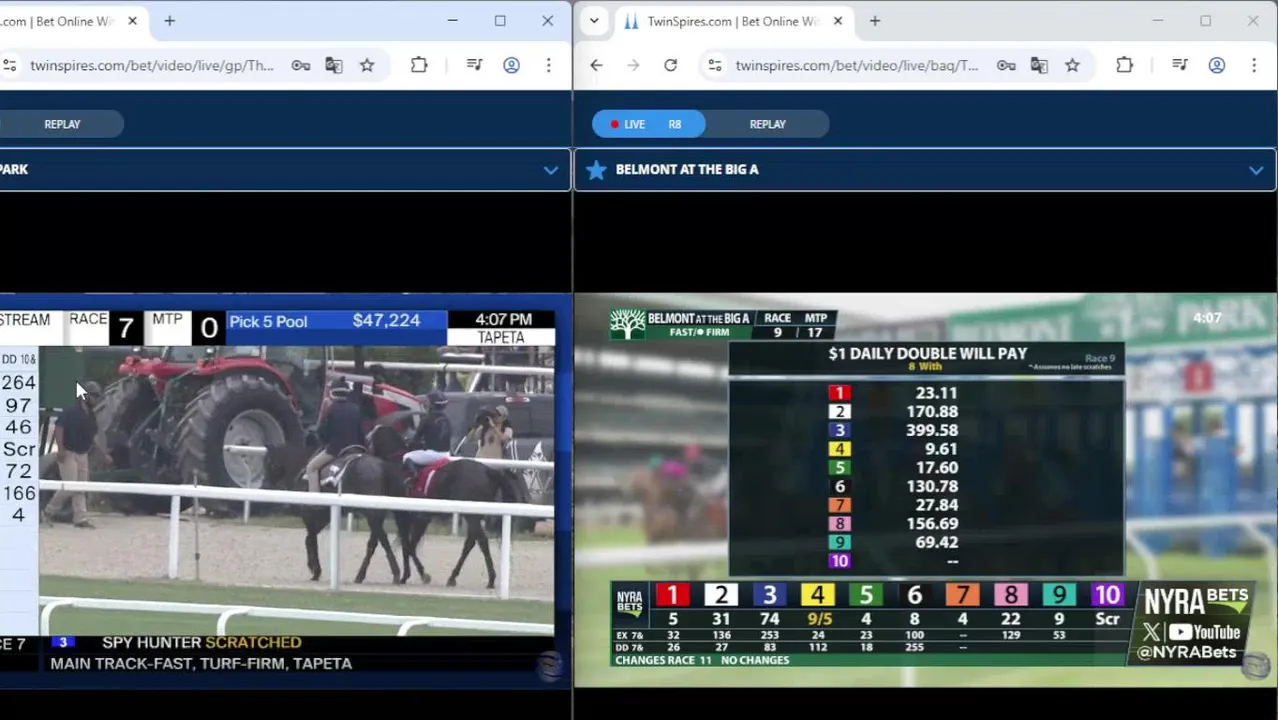Image resolution: width=1278 pixels, height=720 pixels.
Task: Click the right window URL address field
Action: tap(857, 65)
